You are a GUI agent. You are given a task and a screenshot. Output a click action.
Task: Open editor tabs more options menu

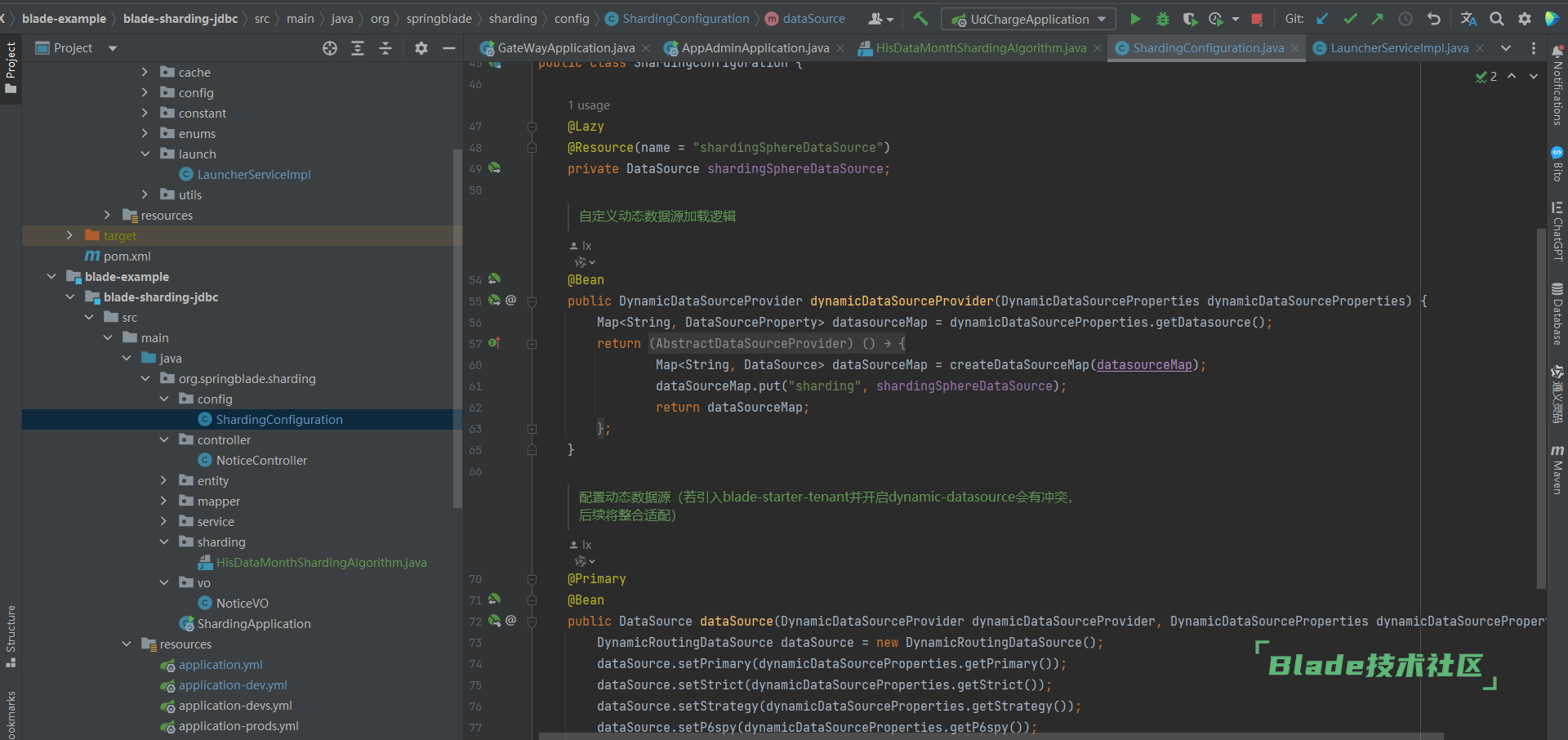[1534, 48]
